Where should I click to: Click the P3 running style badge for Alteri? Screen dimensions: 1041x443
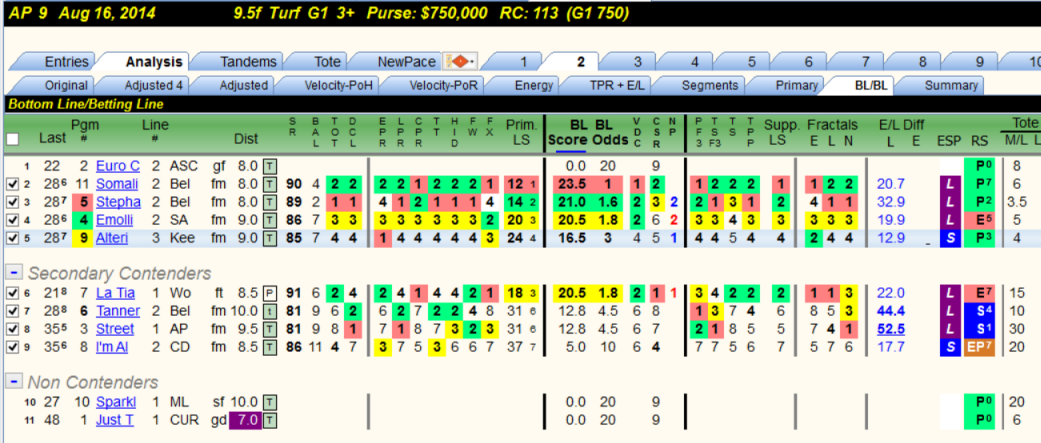pos(981,238)
